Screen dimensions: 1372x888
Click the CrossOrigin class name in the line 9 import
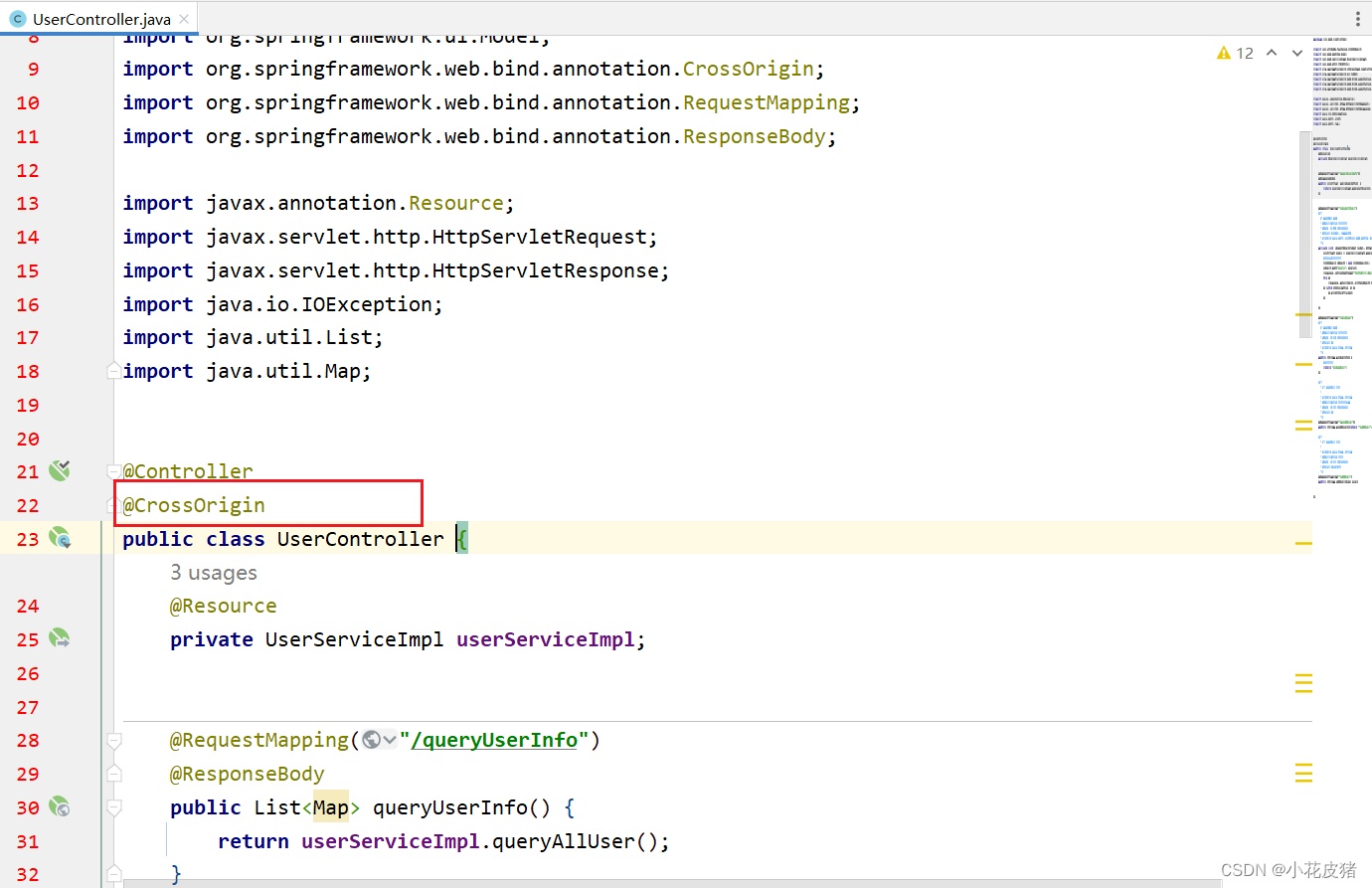pos(748,69)
